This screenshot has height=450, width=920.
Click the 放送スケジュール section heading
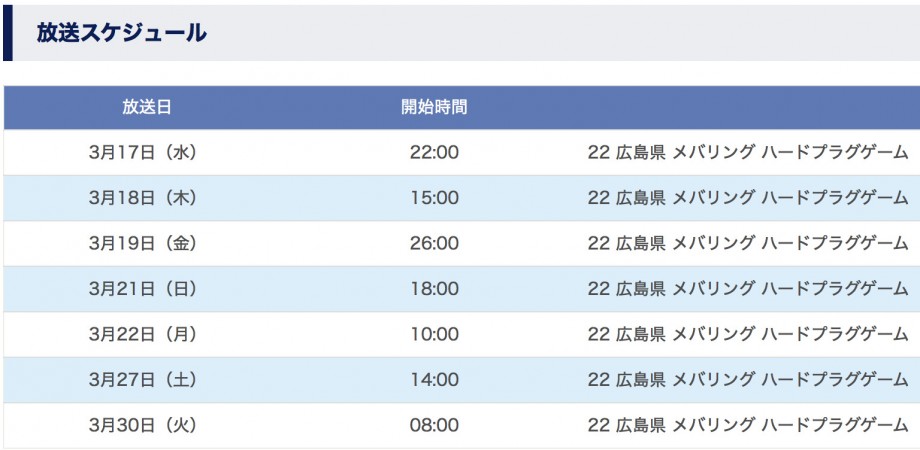[121, 33]
